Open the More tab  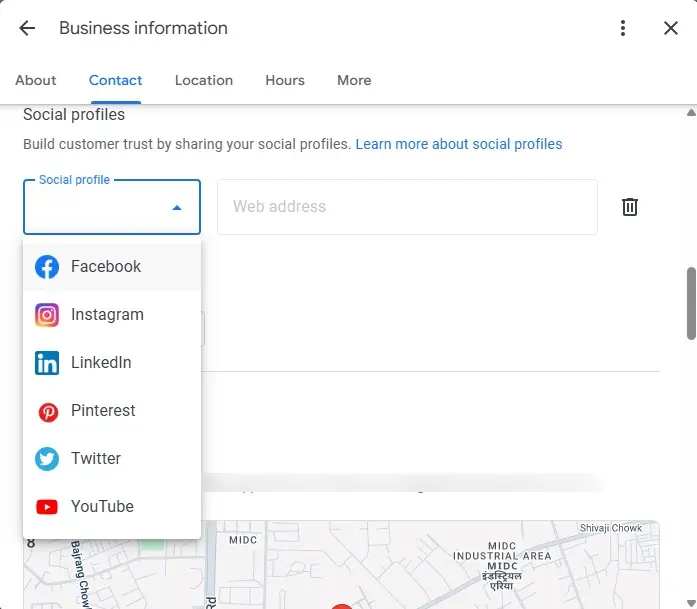coord(354,80)
